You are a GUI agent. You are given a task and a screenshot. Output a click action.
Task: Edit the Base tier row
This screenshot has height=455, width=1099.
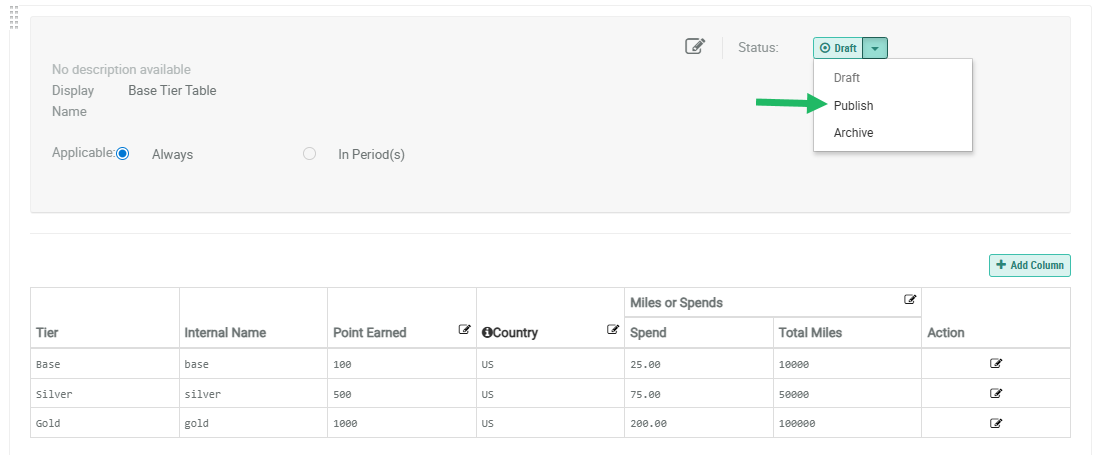995,363
